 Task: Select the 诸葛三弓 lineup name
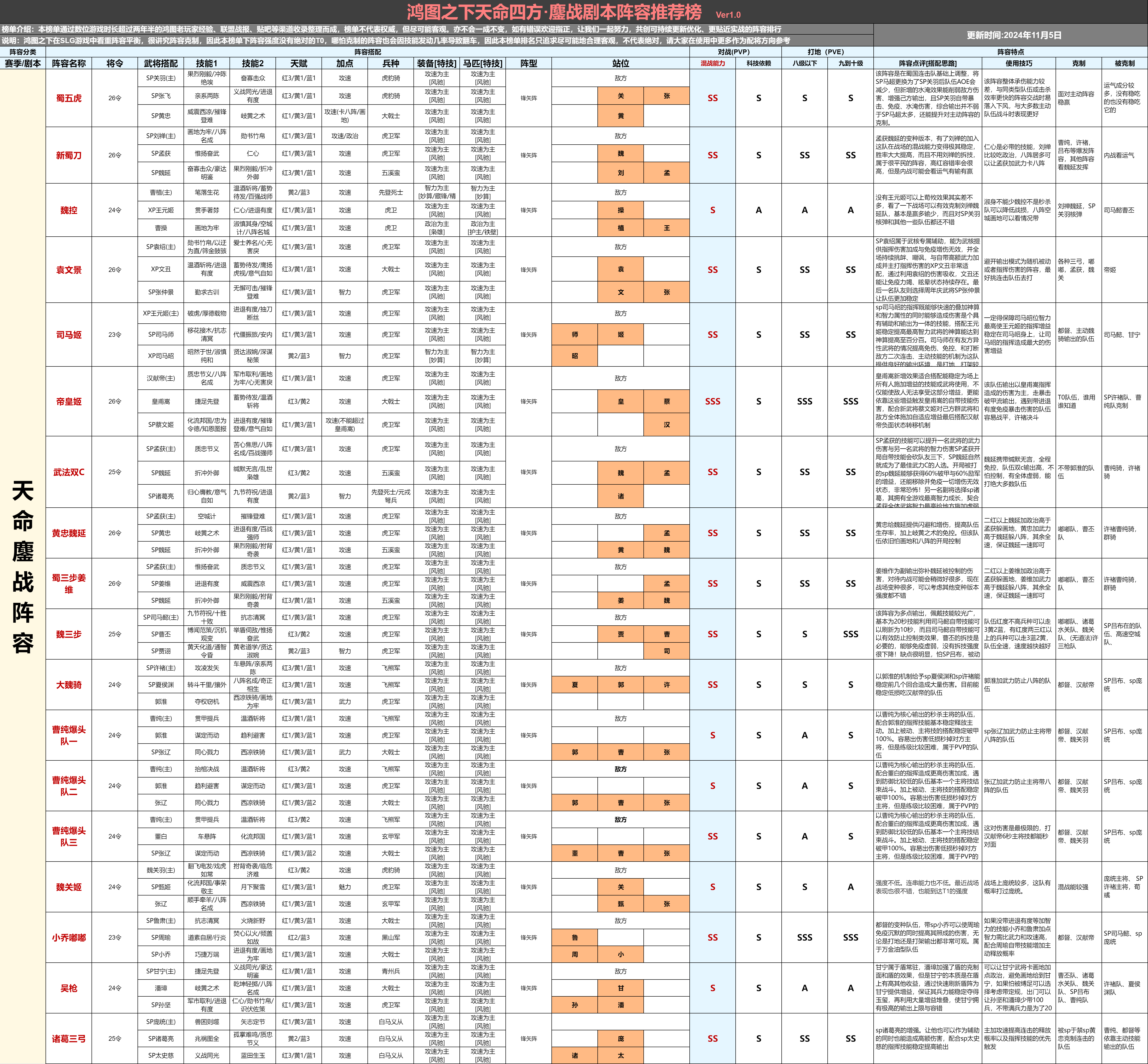click(x=69, y=1039)
